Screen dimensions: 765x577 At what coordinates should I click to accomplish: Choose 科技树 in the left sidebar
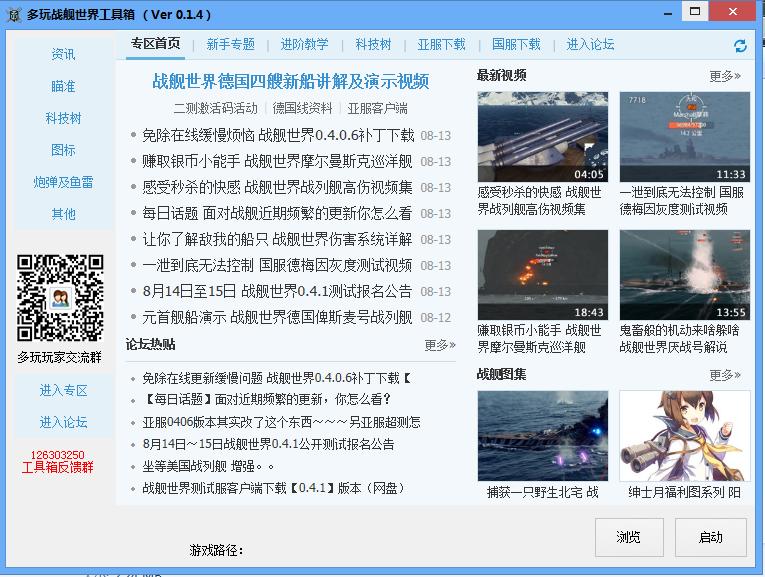point(63,118)
